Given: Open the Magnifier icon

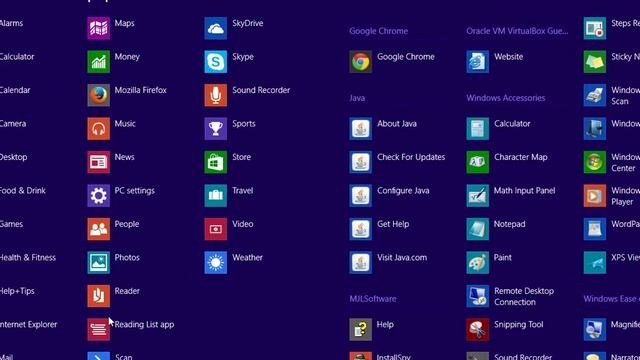Looking at the screenshot, I should (x=595, y=329).
